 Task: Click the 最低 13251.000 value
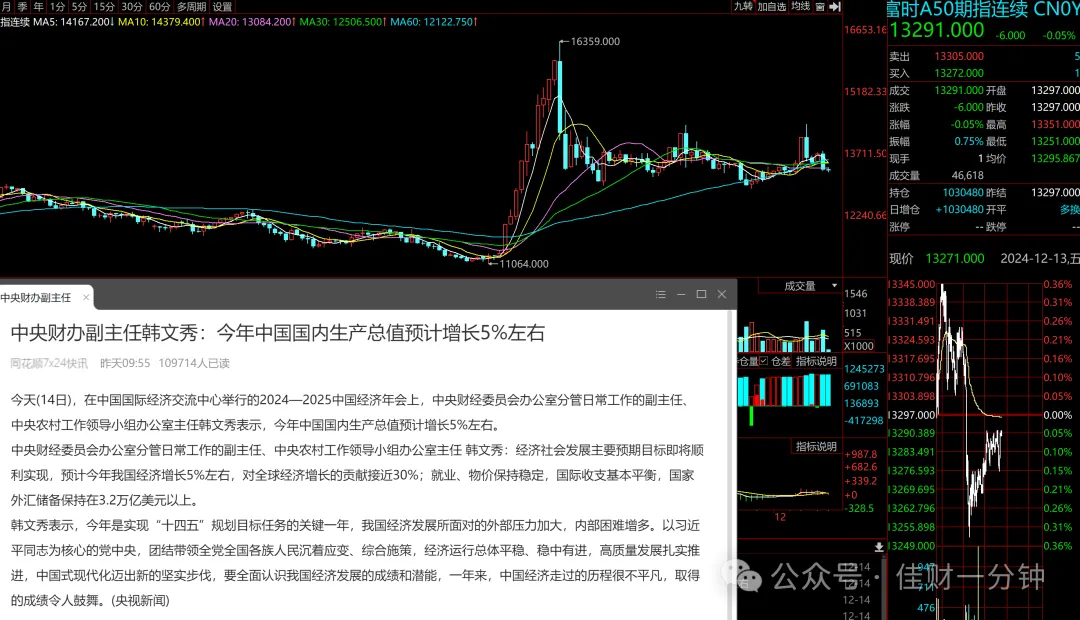(x=1055, y=141)
